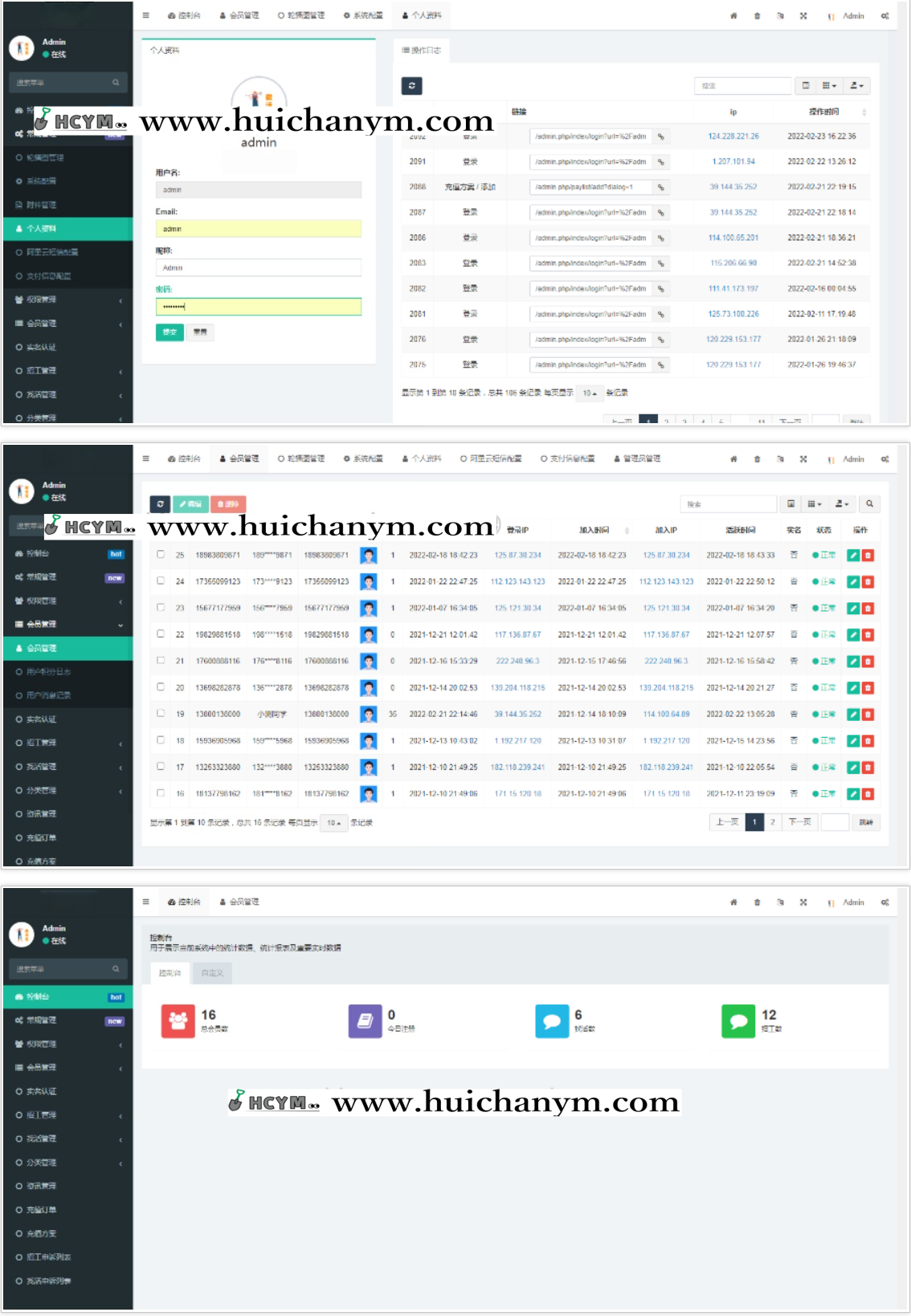Click the Email input field in profile form
The width and height of the screenshot is (911, 1316).
tap(258, 230)
